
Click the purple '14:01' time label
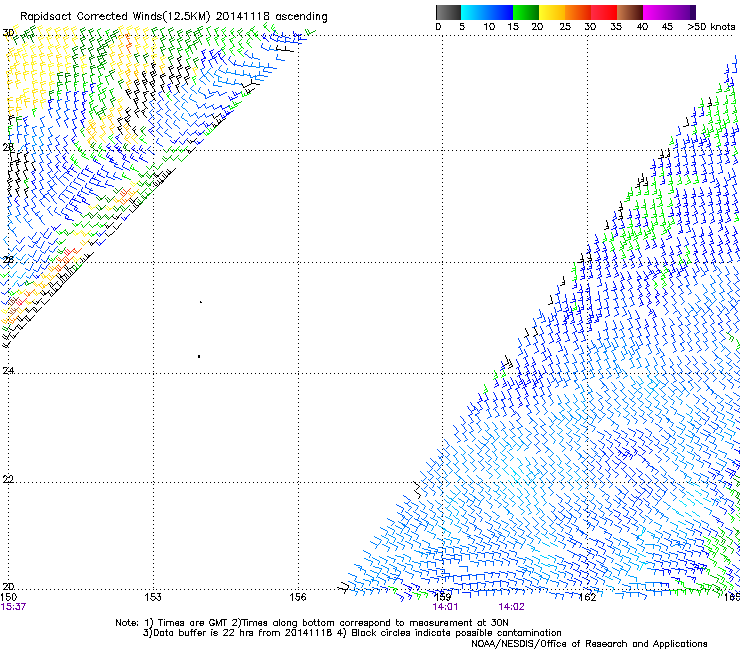[445, 607]
